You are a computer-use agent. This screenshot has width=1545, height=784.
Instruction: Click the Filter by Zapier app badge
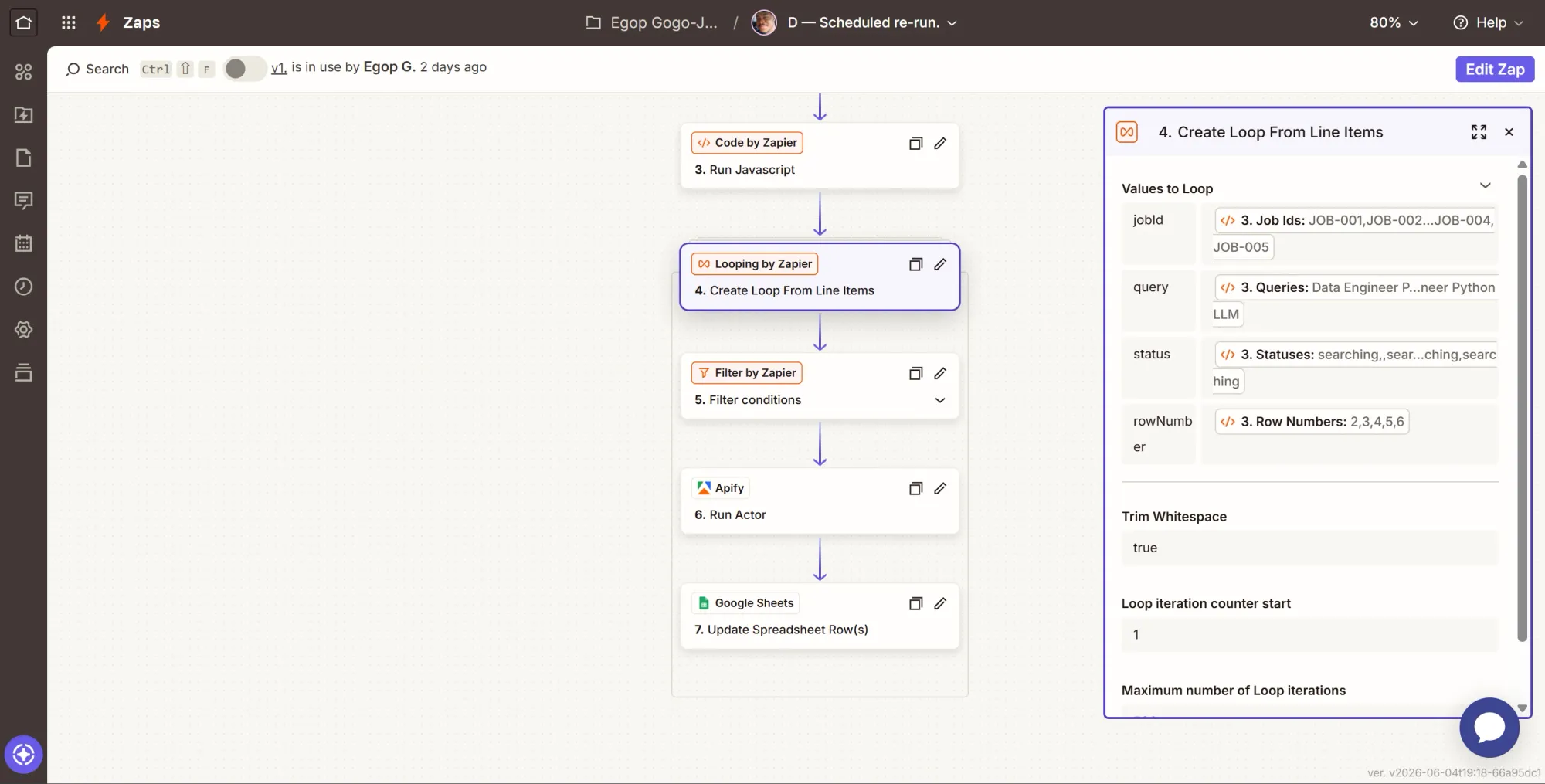click(746, 373)
